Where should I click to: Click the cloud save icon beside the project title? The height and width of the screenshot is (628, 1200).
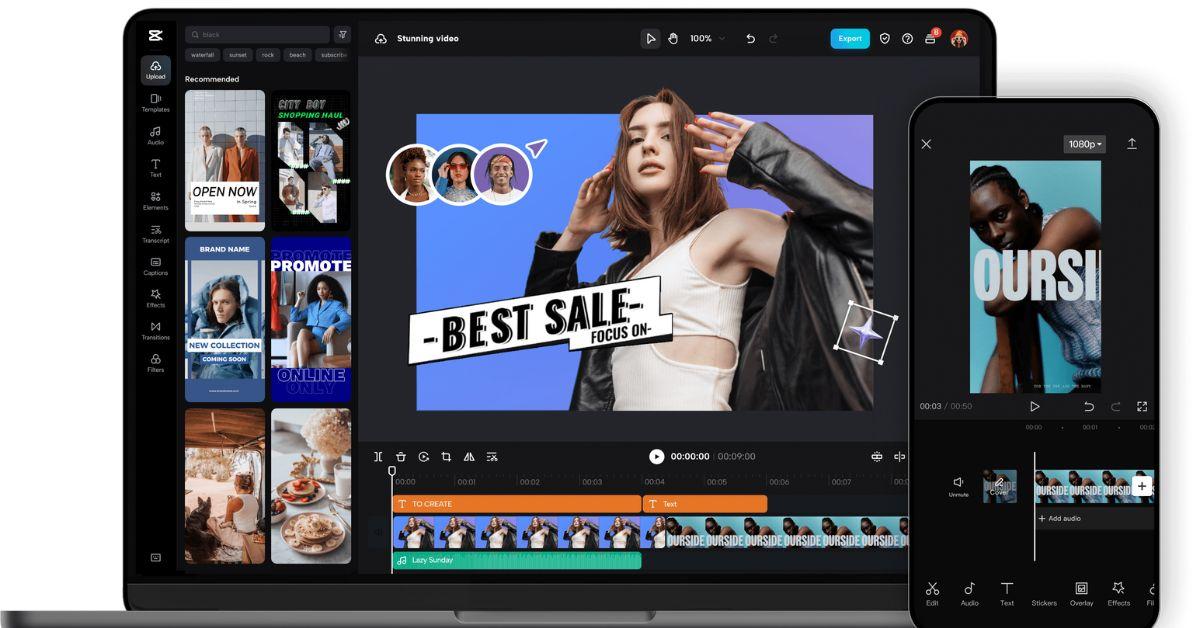[381, 39]
